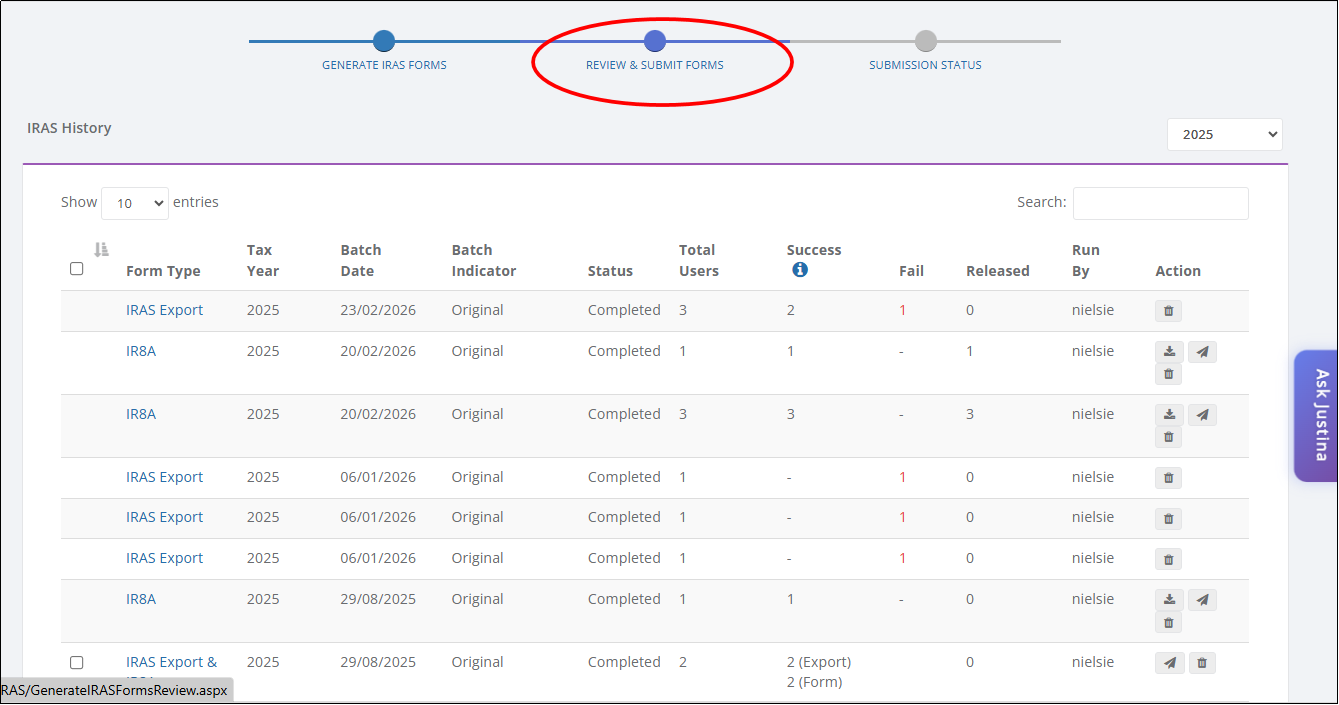1339x705 pixels.
Task: Click the '2 (Form)' success value
Action: coord(815,682)
